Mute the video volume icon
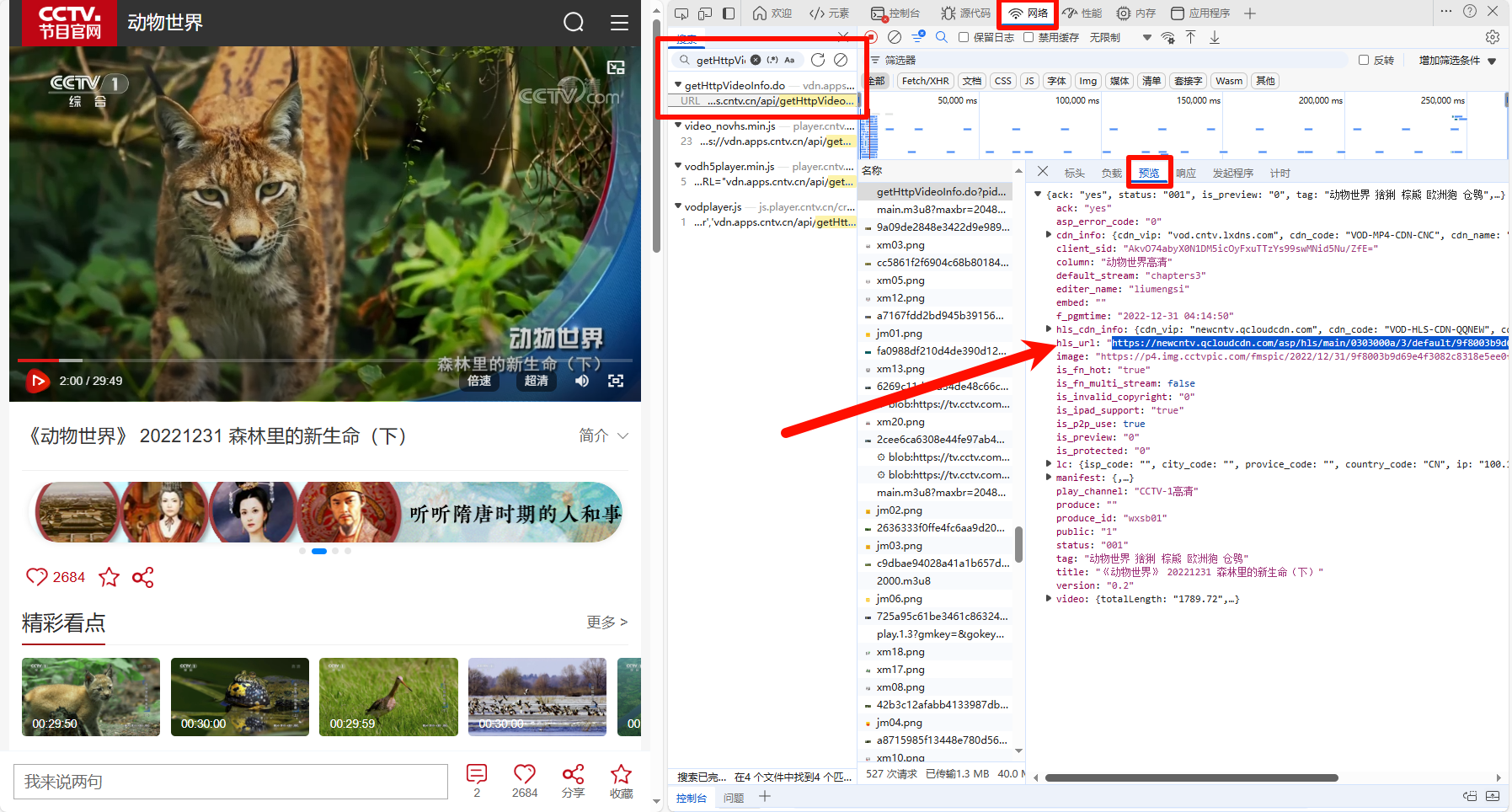Screen dimensions: 1512x812 [582, 381]
